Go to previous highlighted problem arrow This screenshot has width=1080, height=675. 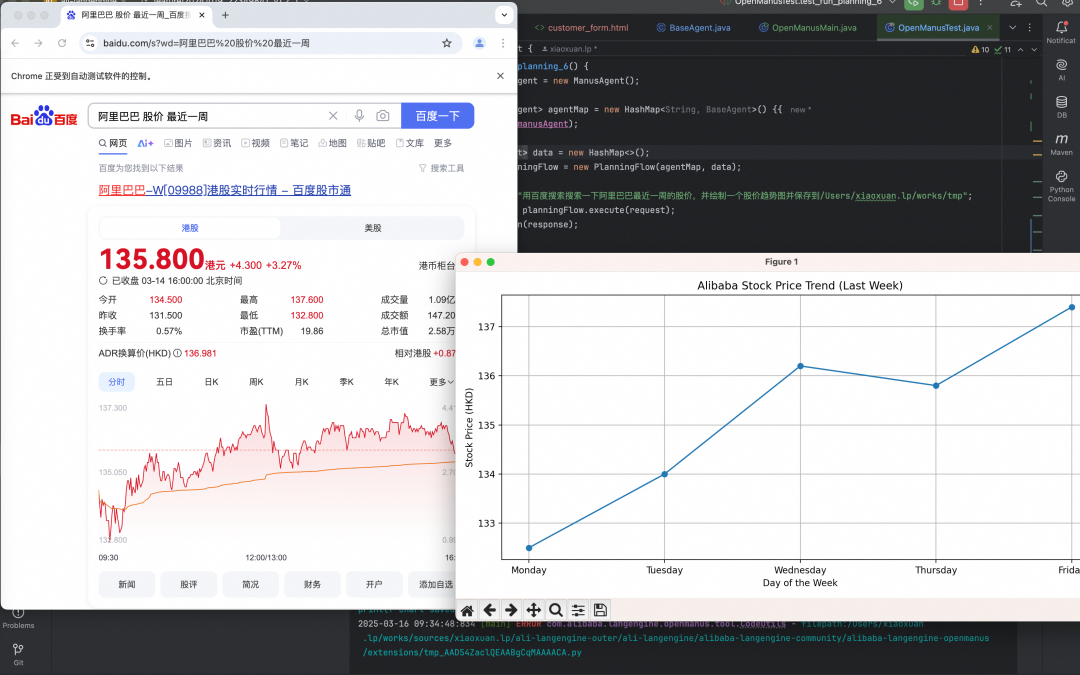coord(1021,50)
